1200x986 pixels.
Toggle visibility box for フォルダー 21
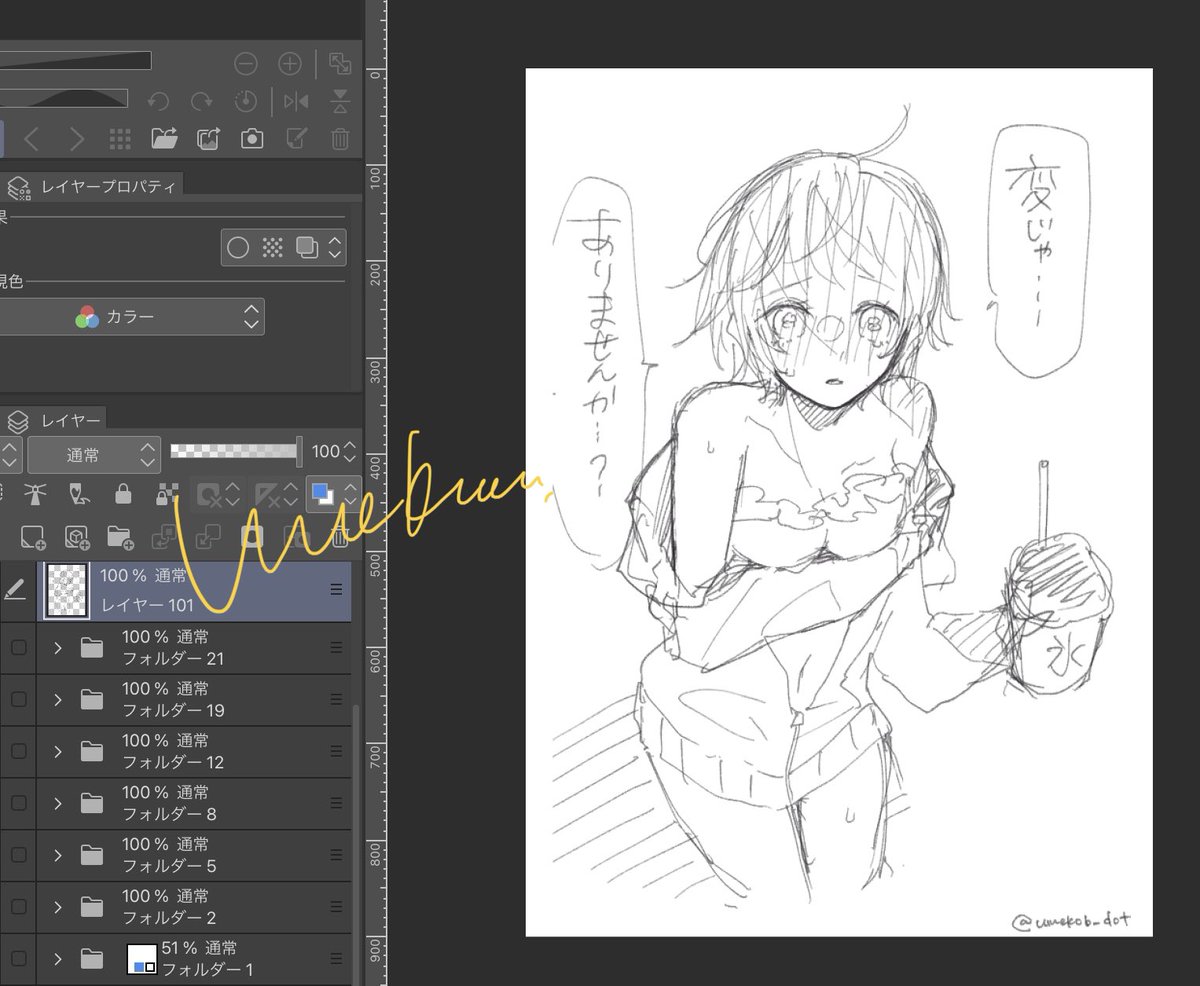pos(18,648)
